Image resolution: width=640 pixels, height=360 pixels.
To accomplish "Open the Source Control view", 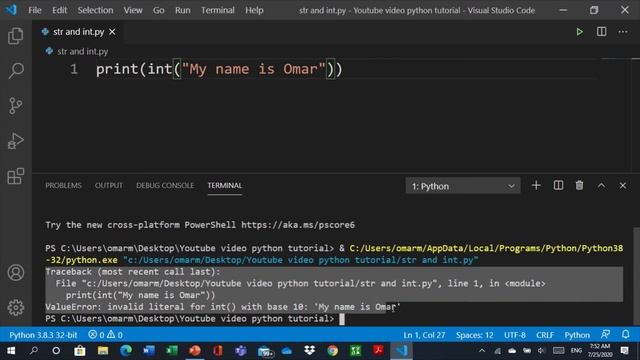I will [16, 106].
